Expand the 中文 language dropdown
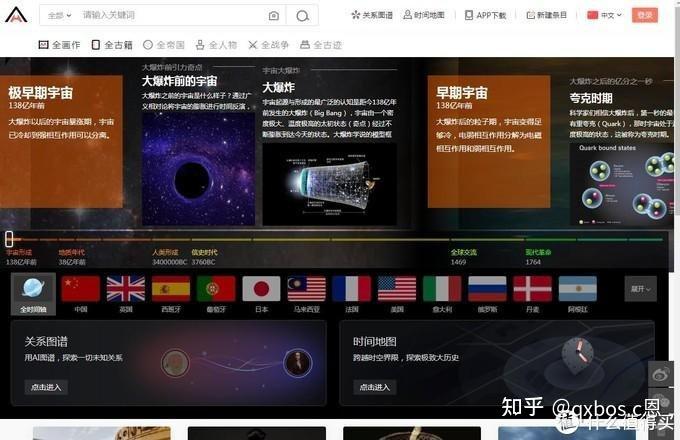Image resolution: width=680 pixels, height=440 pixels. tap(604, 15)
